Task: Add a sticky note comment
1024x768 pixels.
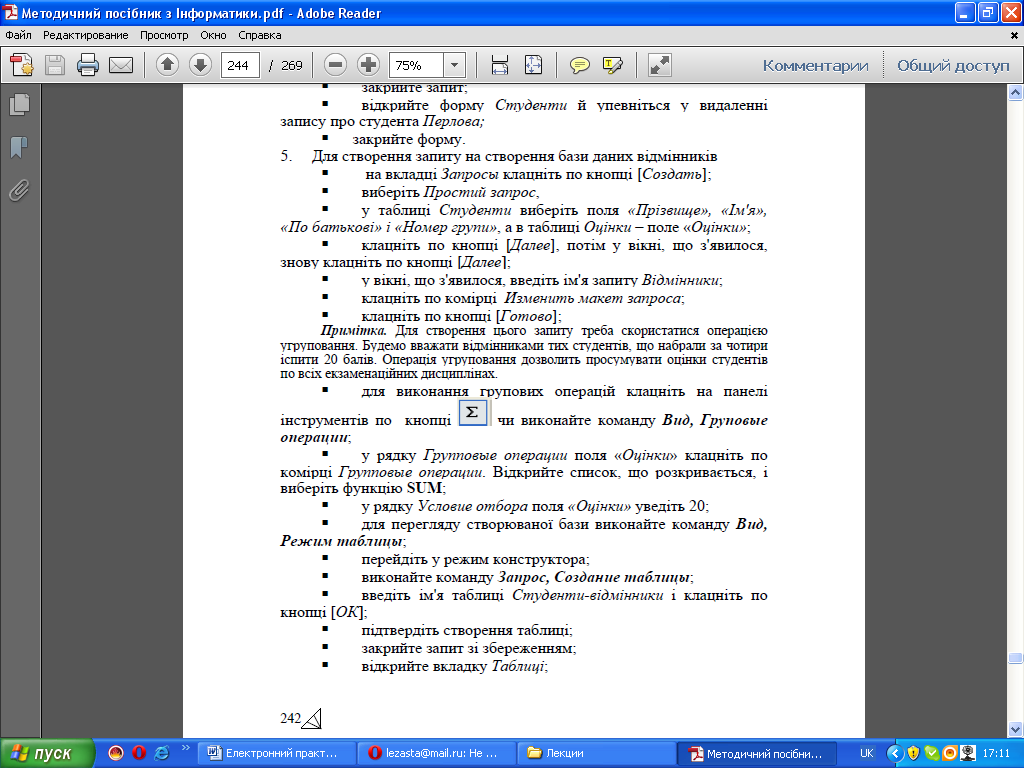Action: pos(579,65)
